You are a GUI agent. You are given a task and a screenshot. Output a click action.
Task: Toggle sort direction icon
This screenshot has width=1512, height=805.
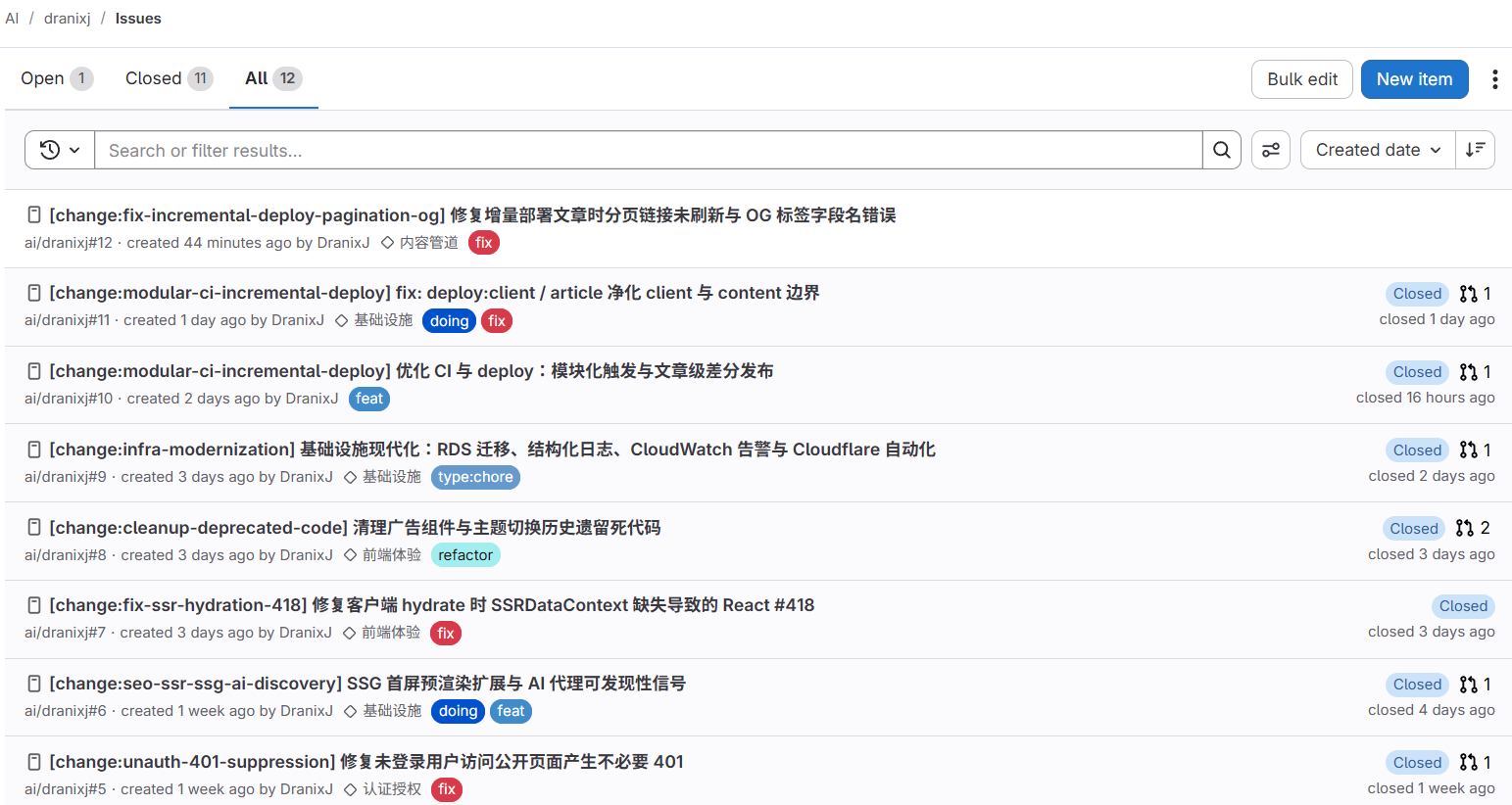[1475, 150]
